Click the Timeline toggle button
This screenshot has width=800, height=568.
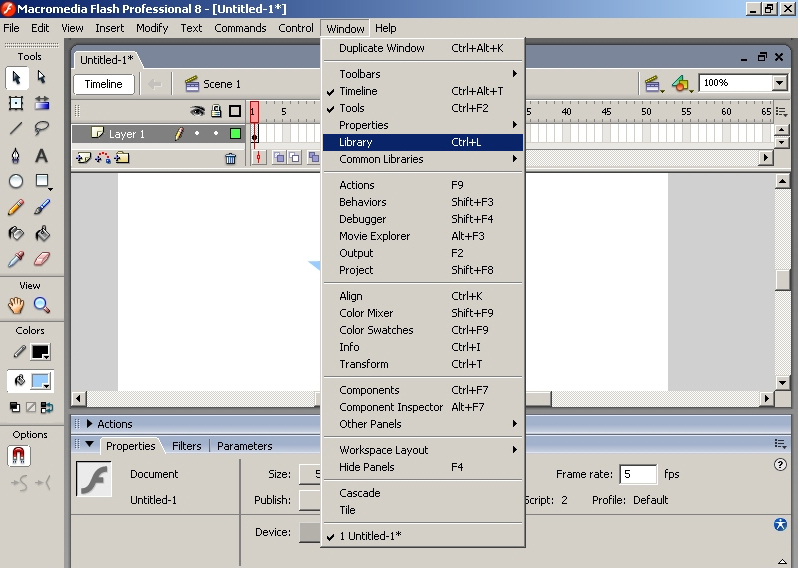click(104, 84)
